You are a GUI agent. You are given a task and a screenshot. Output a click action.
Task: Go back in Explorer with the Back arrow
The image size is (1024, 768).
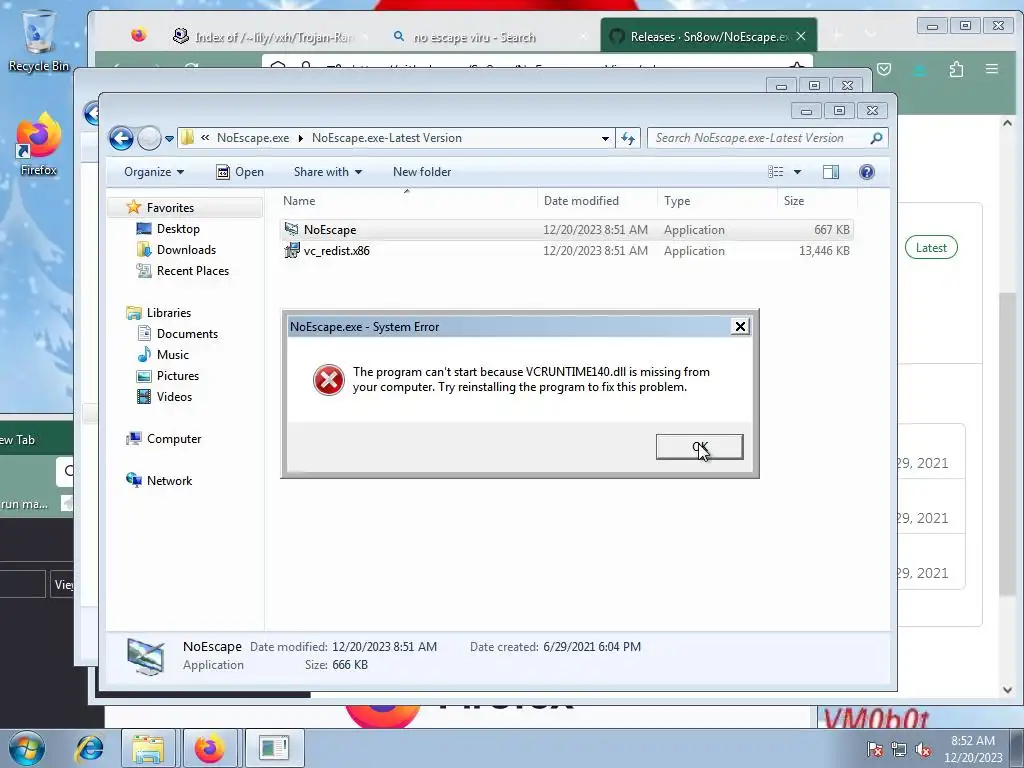121,138
